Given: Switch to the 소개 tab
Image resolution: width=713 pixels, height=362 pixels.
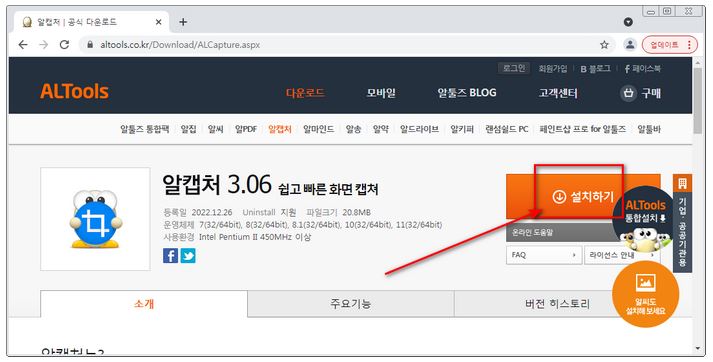Looking at the screenshot, I should 144,304.
